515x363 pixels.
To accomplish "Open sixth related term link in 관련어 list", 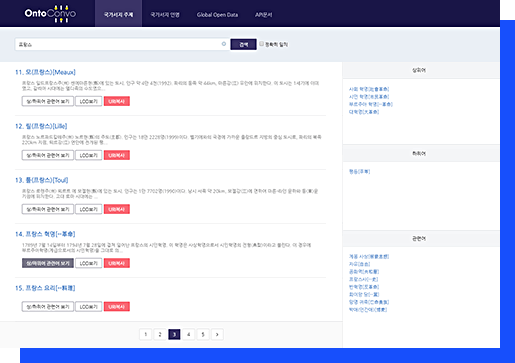I will click(x=364, y=295).
